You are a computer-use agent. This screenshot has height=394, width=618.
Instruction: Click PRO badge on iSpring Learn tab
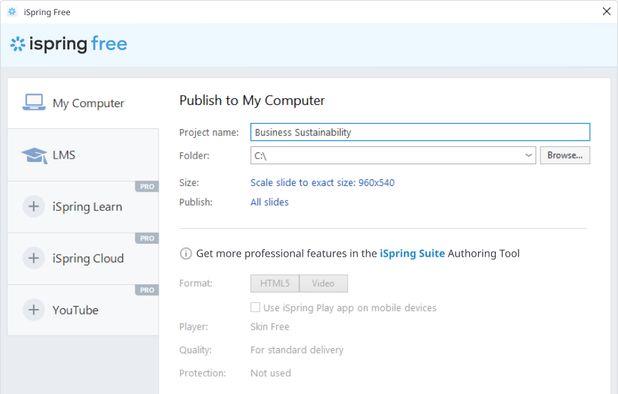click(147, 186)
